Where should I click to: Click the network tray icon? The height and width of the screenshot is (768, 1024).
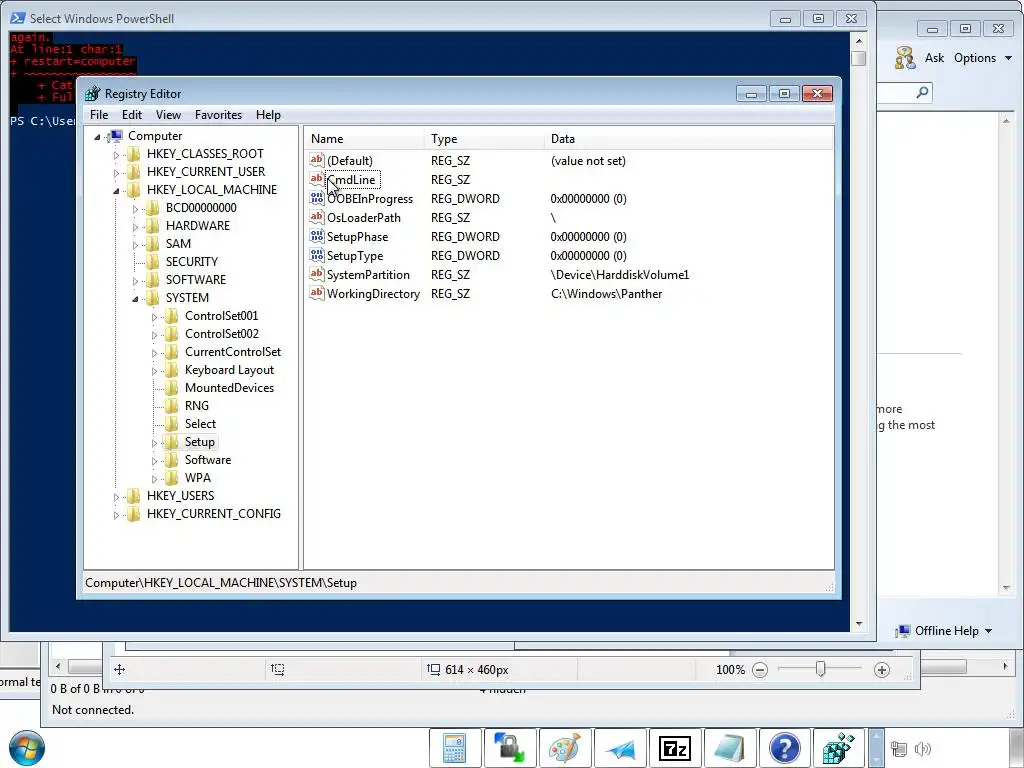point(899,749)
